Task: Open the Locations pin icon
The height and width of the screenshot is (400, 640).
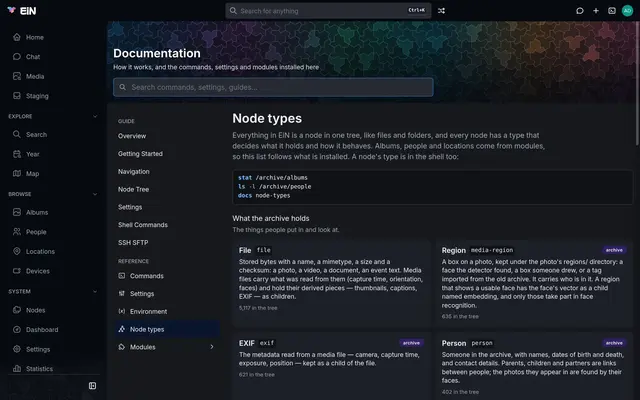Action: (17, 251)
